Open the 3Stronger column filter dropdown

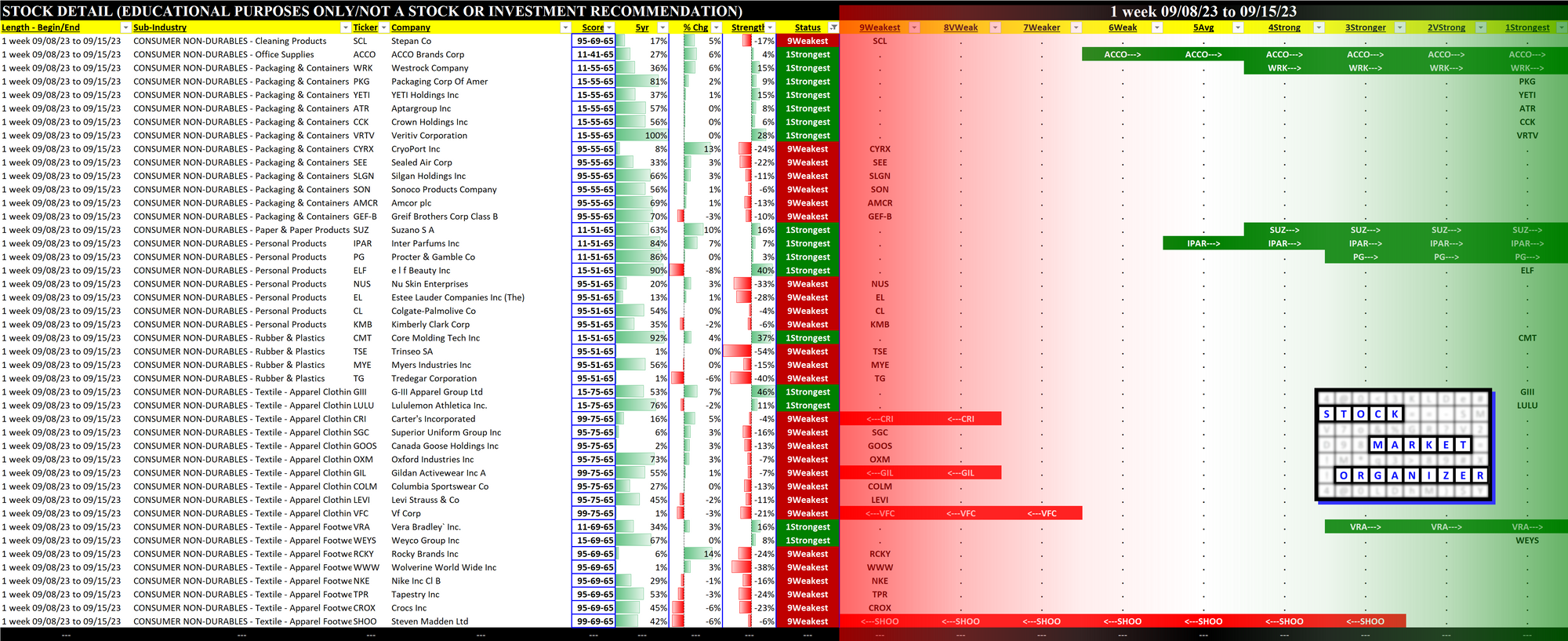click(x=1399, y=27)
